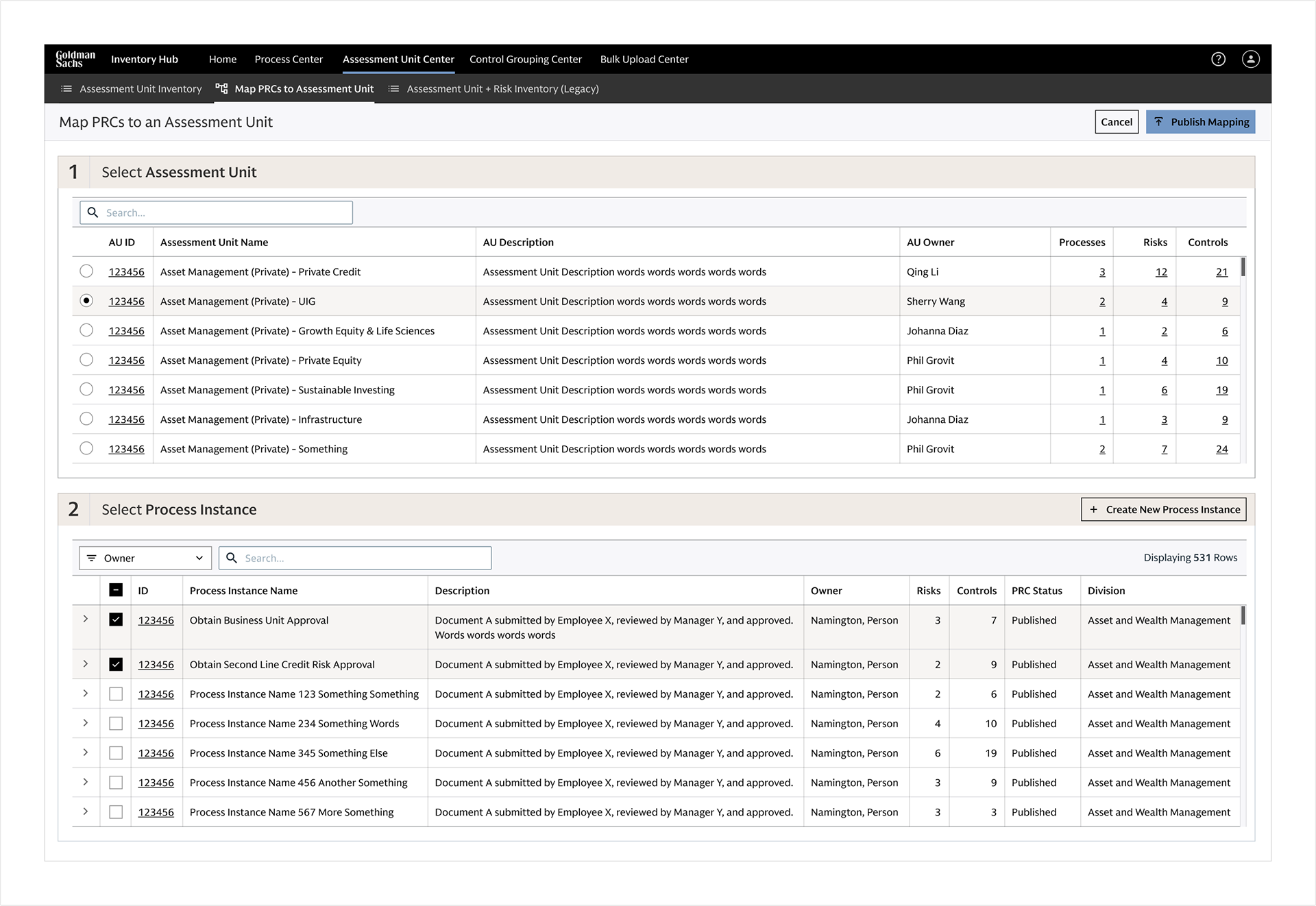Check Process Instance Name 345 Something Else
The height and width of the screenshot is (906, 1316).
[x=116, y=752]
